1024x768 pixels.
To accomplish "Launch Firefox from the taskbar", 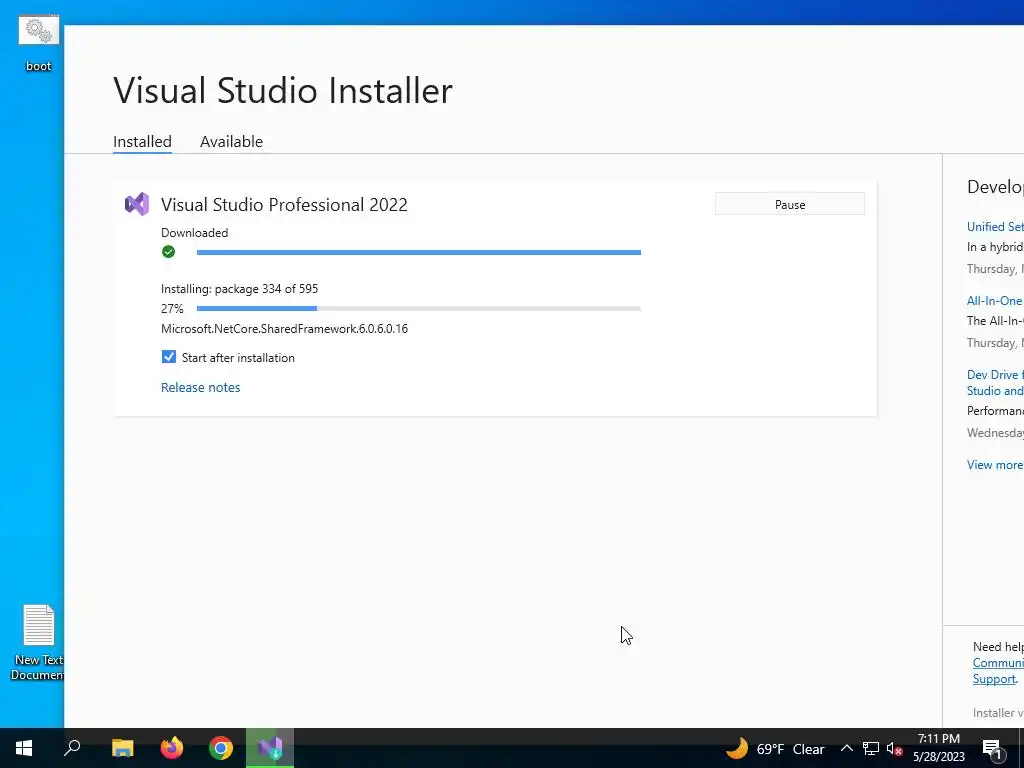I will pos(172,748).
